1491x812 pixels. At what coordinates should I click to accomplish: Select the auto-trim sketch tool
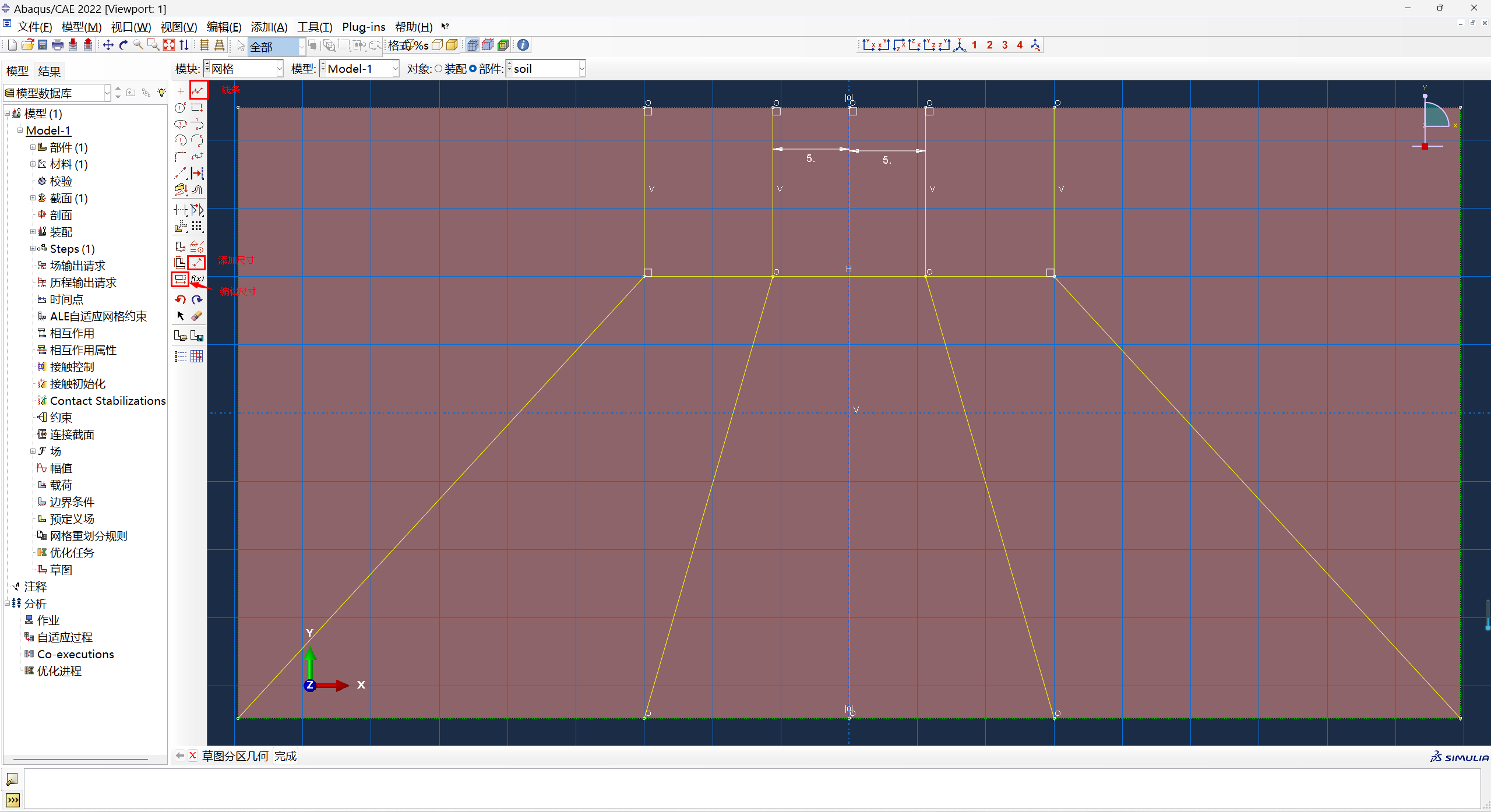pyautogui.click(x=181, y=210)
